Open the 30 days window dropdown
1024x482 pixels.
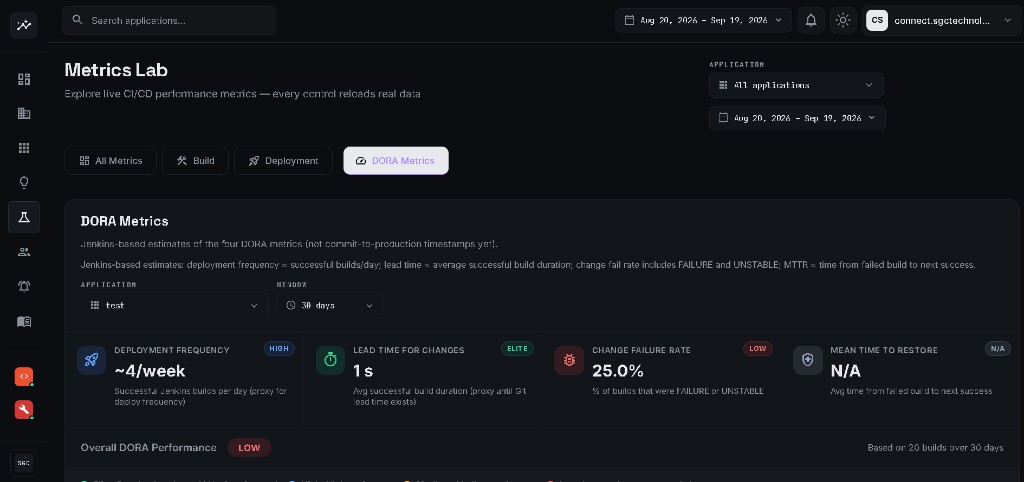(330, 305)
